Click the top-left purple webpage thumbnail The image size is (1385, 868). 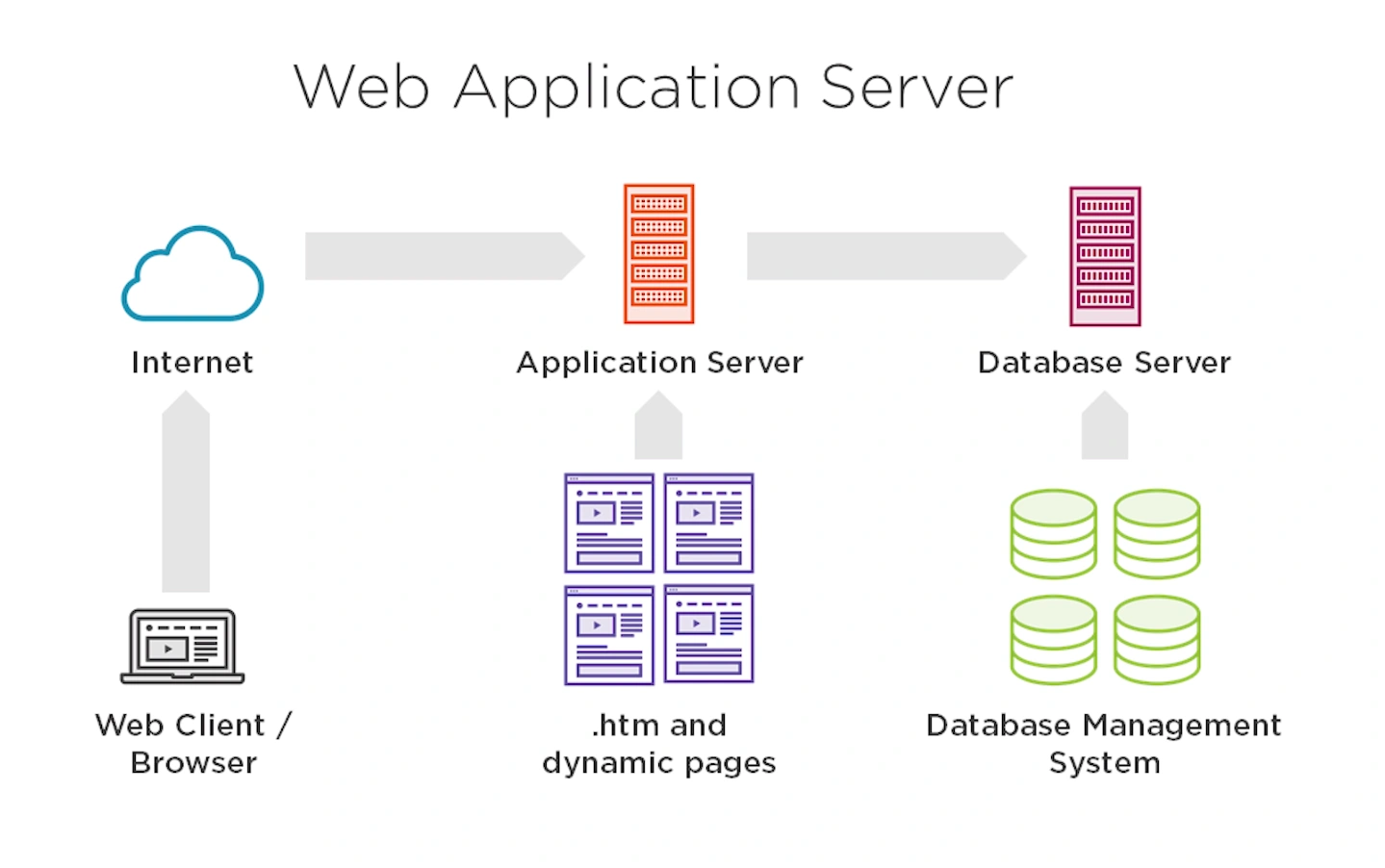tap(608, 523)
